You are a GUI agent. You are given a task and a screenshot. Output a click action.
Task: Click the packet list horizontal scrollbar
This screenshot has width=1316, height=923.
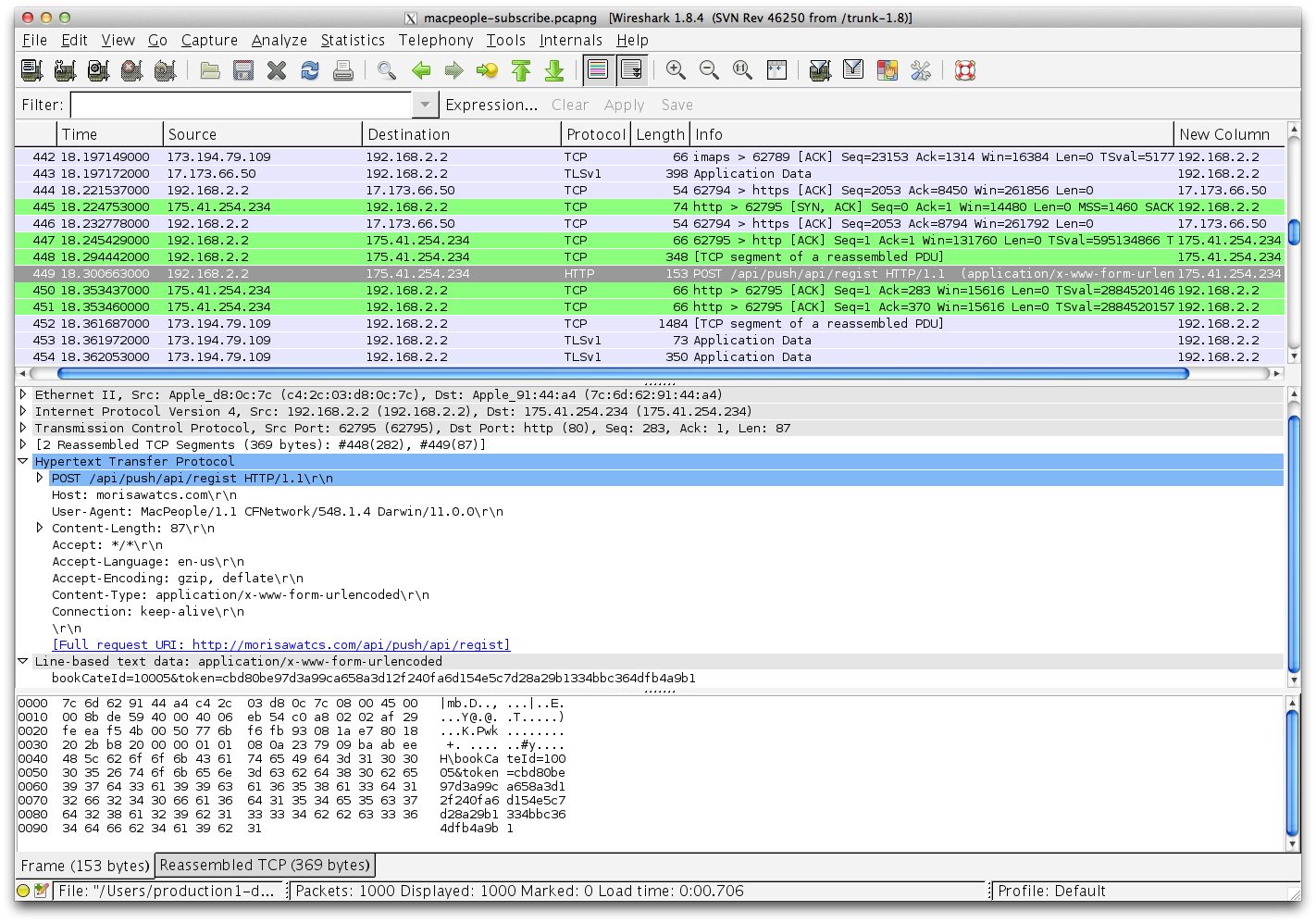click(x=623, y=373)
